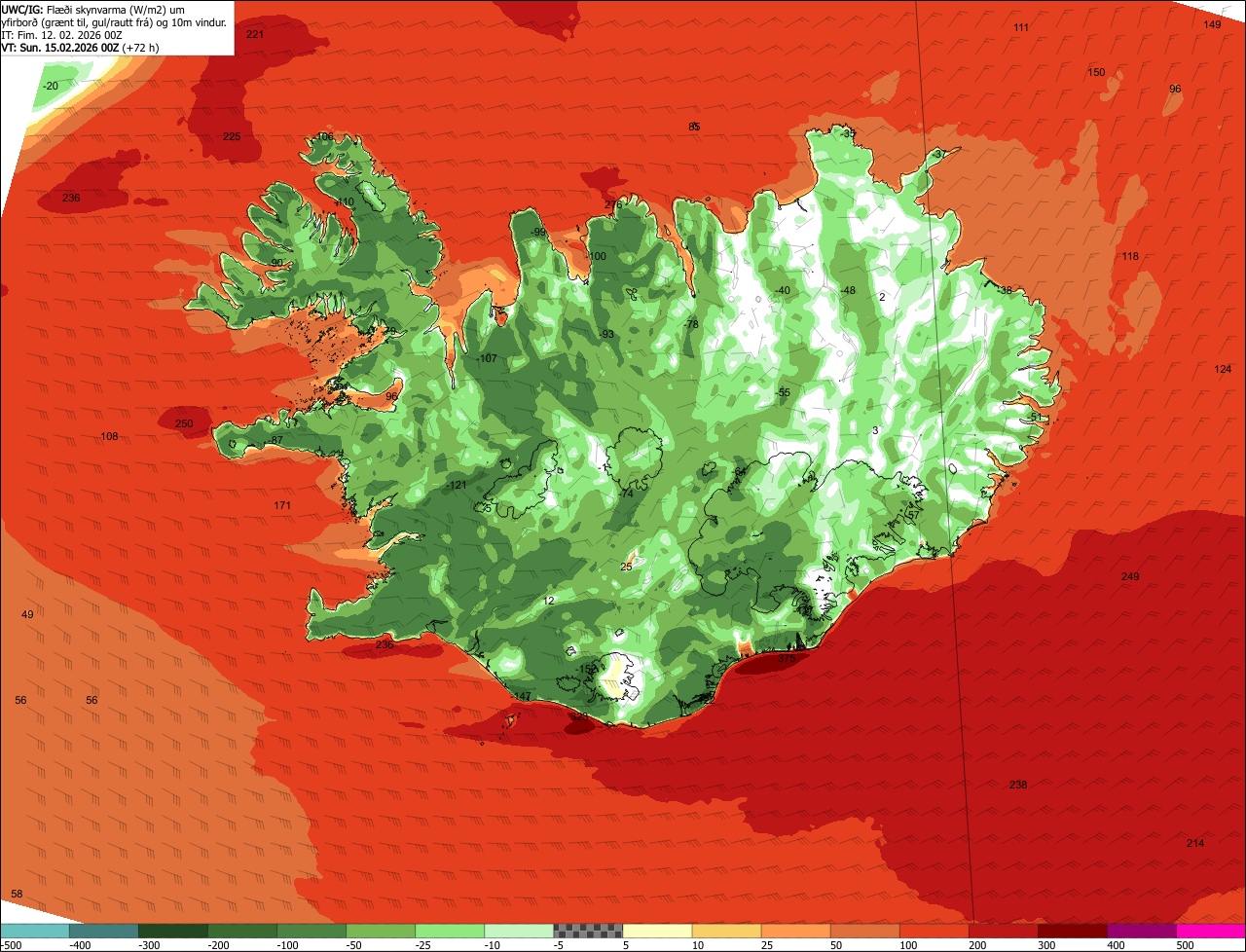Select the legend swatch between -300 and -200
The width and height of the screenshot is (1246, 952).
pos(172,931)
